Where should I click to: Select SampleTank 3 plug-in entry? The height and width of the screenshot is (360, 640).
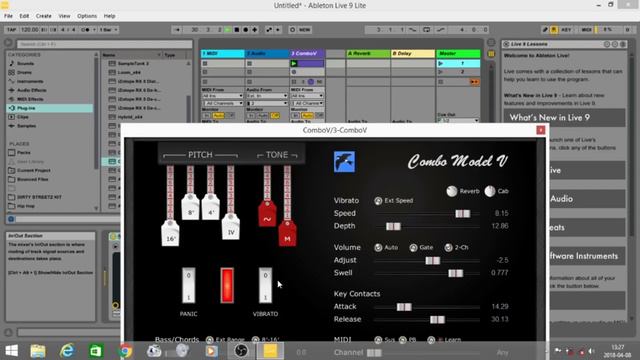tap(133, 63)
